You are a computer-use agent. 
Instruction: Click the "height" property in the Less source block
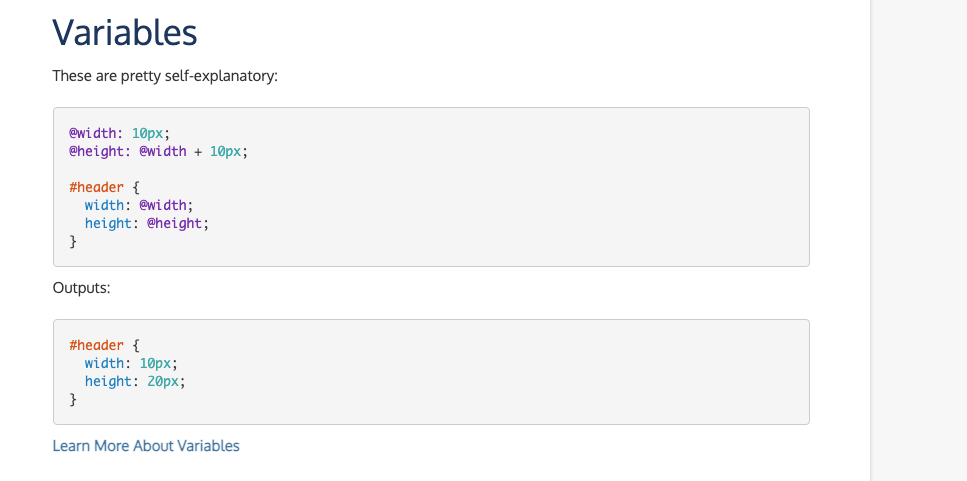[x=108, y=223]
